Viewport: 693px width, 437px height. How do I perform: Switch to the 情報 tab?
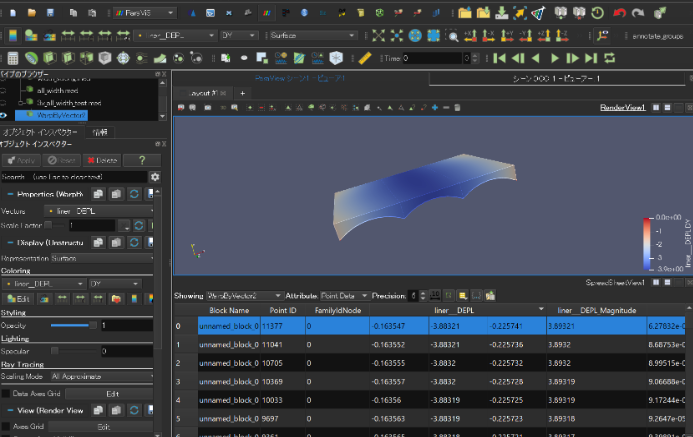(102, 132)
